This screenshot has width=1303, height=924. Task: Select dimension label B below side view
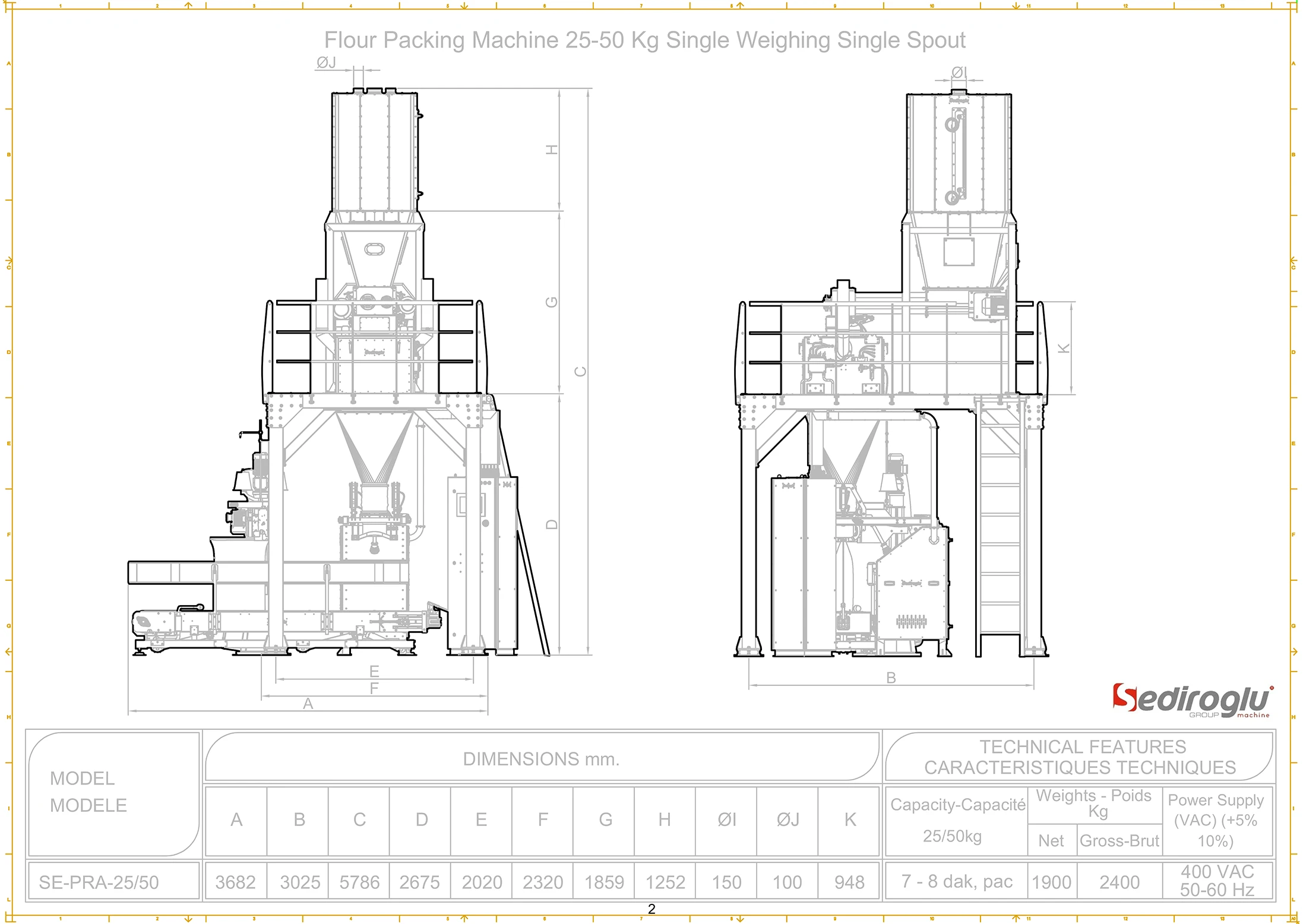pos(891,676)
